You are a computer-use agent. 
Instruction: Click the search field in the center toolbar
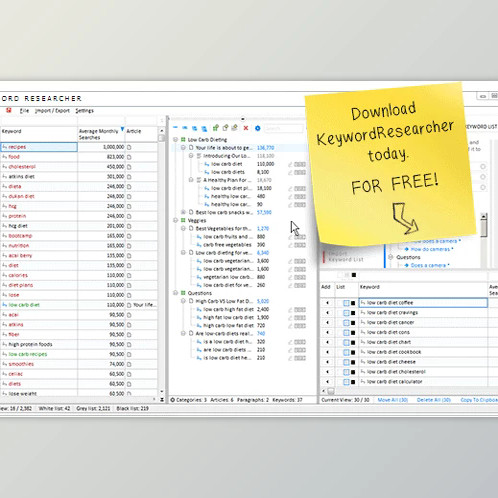click(284, 128)
